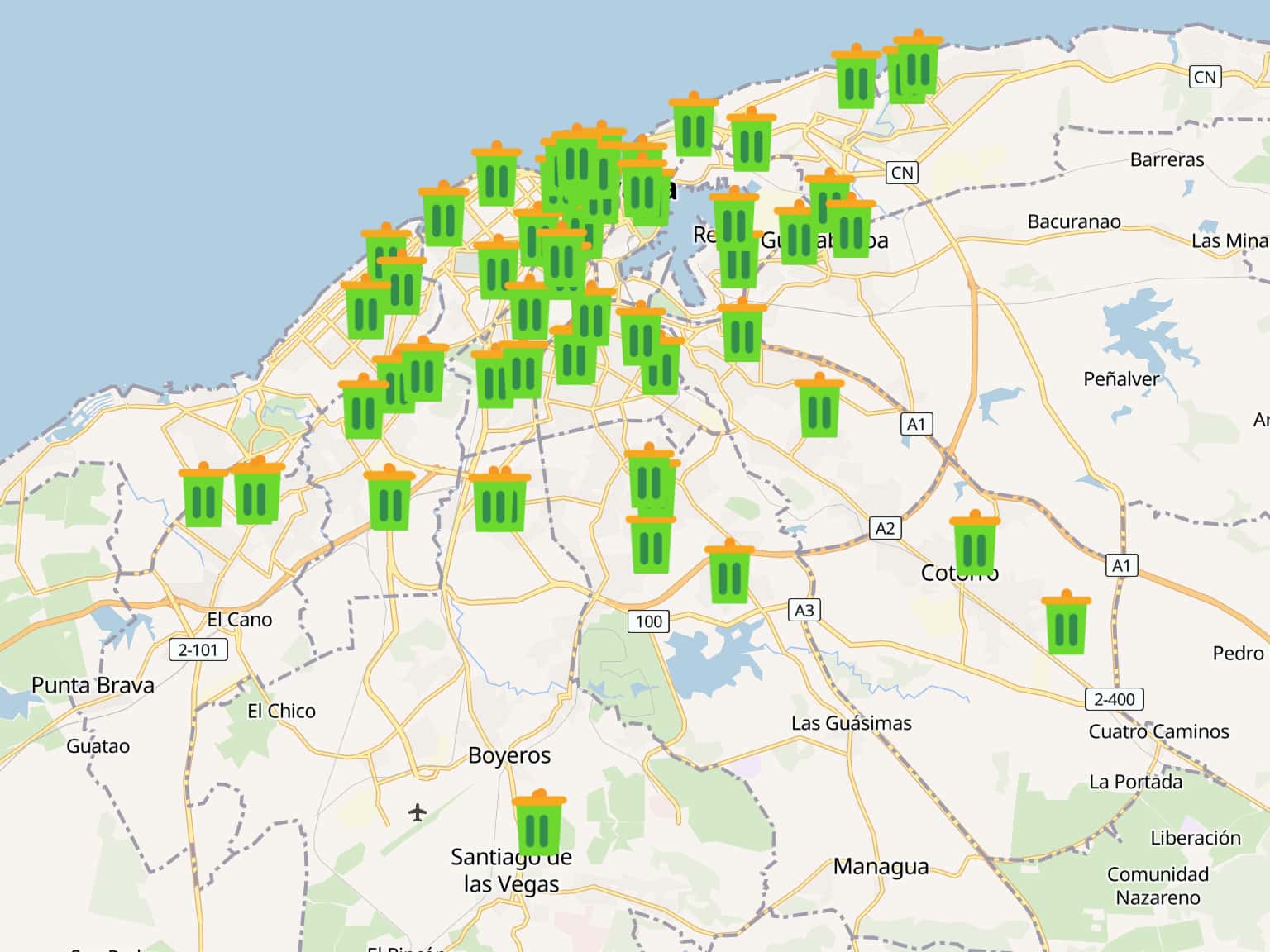Click the westernmost trash bin marker above El Cano
1270x952 pixels.
[x=203, y=497]
